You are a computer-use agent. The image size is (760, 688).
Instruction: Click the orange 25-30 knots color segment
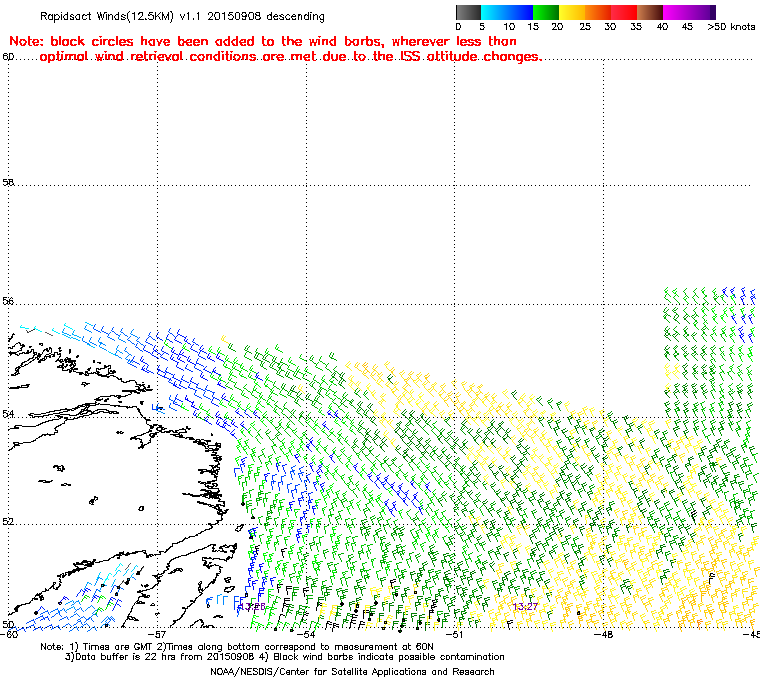point(598,12)
